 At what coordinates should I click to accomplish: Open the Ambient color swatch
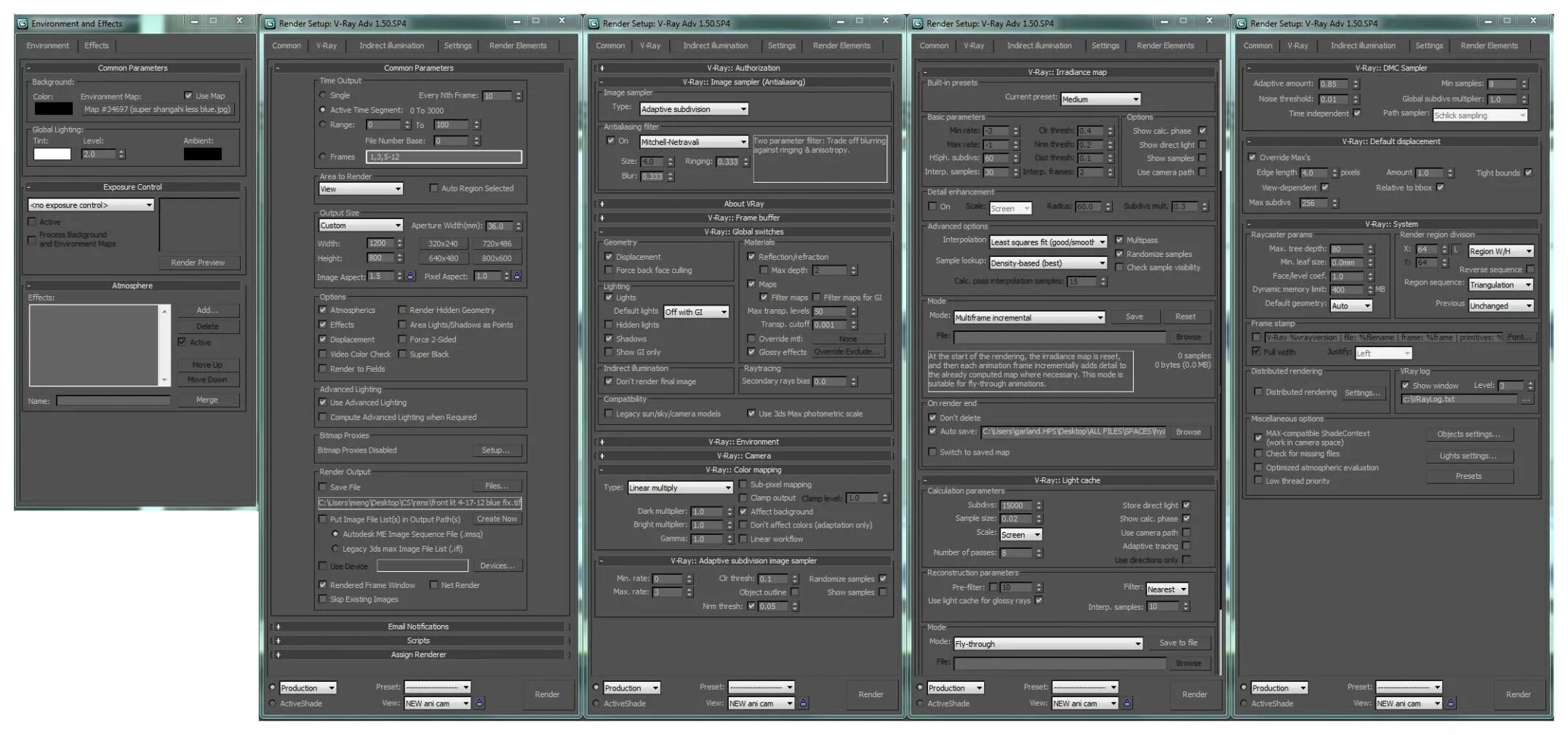point(202,154)
